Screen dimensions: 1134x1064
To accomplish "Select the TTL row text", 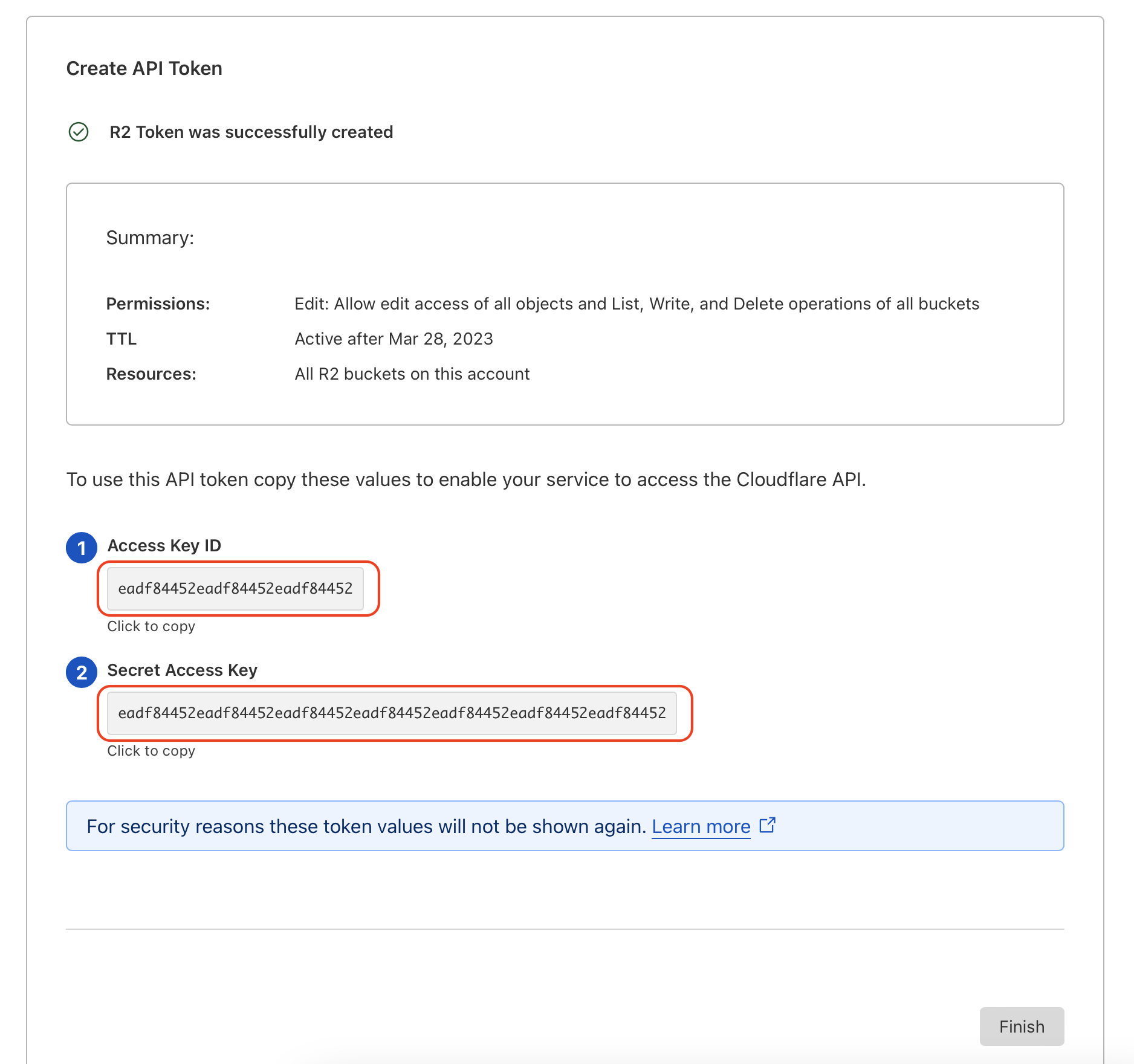I will 121,339.
